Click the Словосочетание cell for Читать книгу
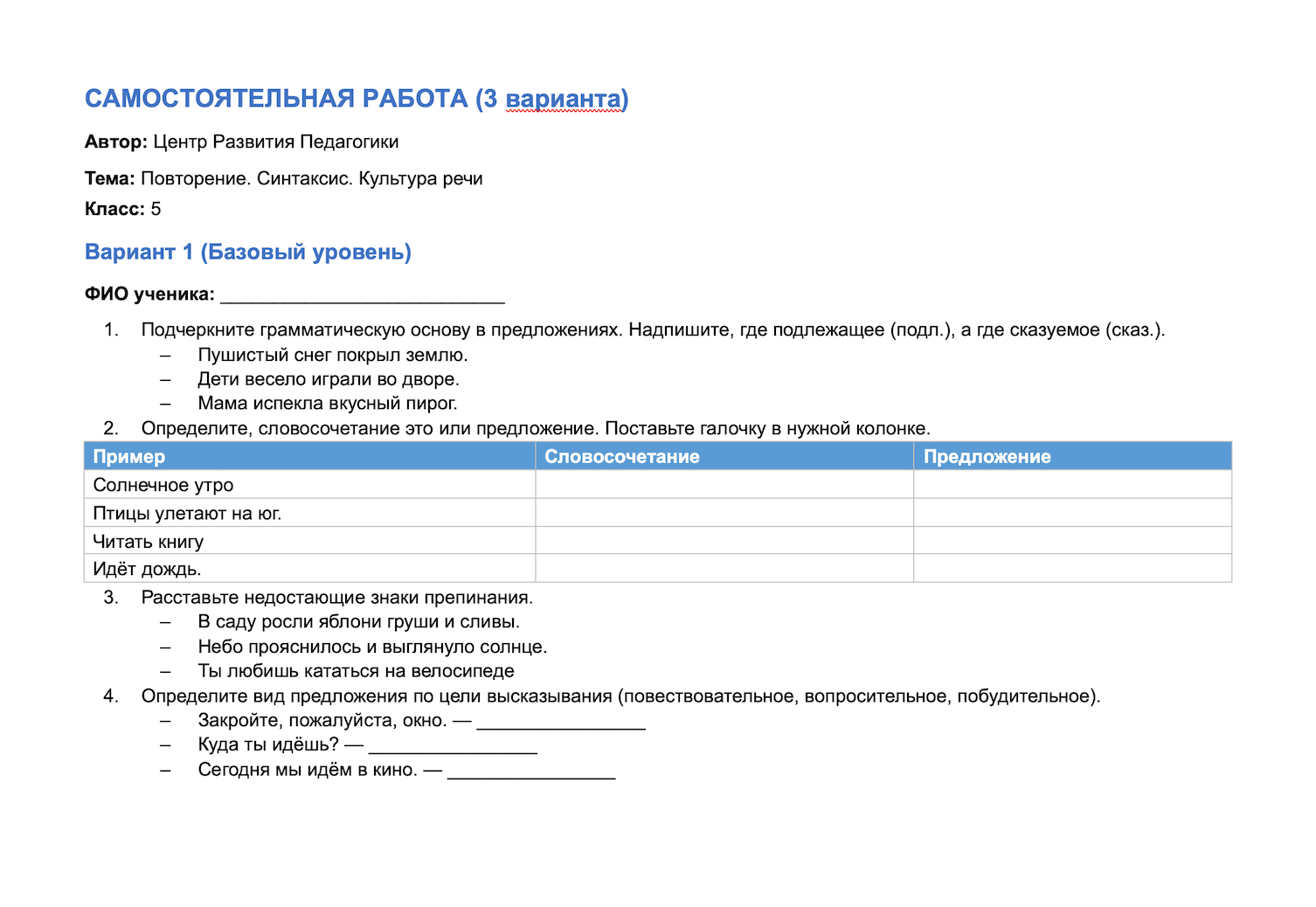Viewport: 1316px width, 907px height. tap(724, 541)
